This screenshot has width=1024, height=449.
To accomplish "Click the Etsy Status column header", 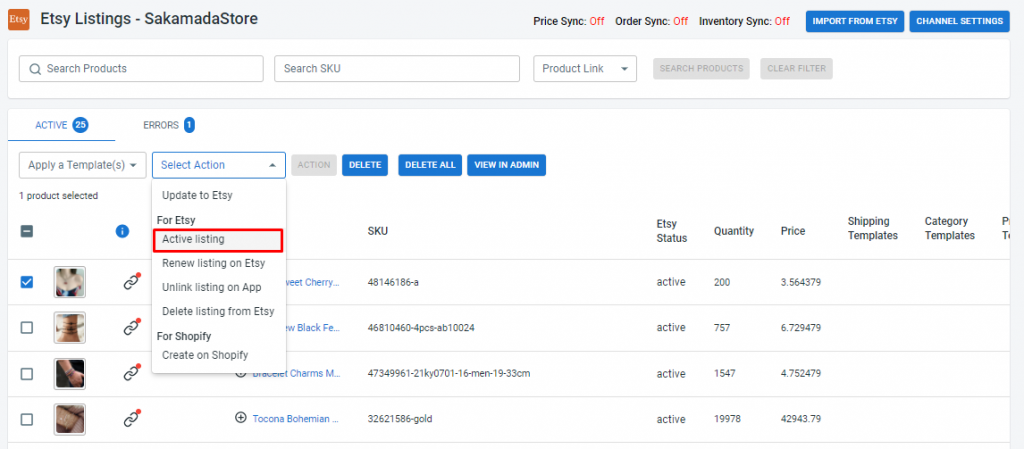I will coord(671,231).
